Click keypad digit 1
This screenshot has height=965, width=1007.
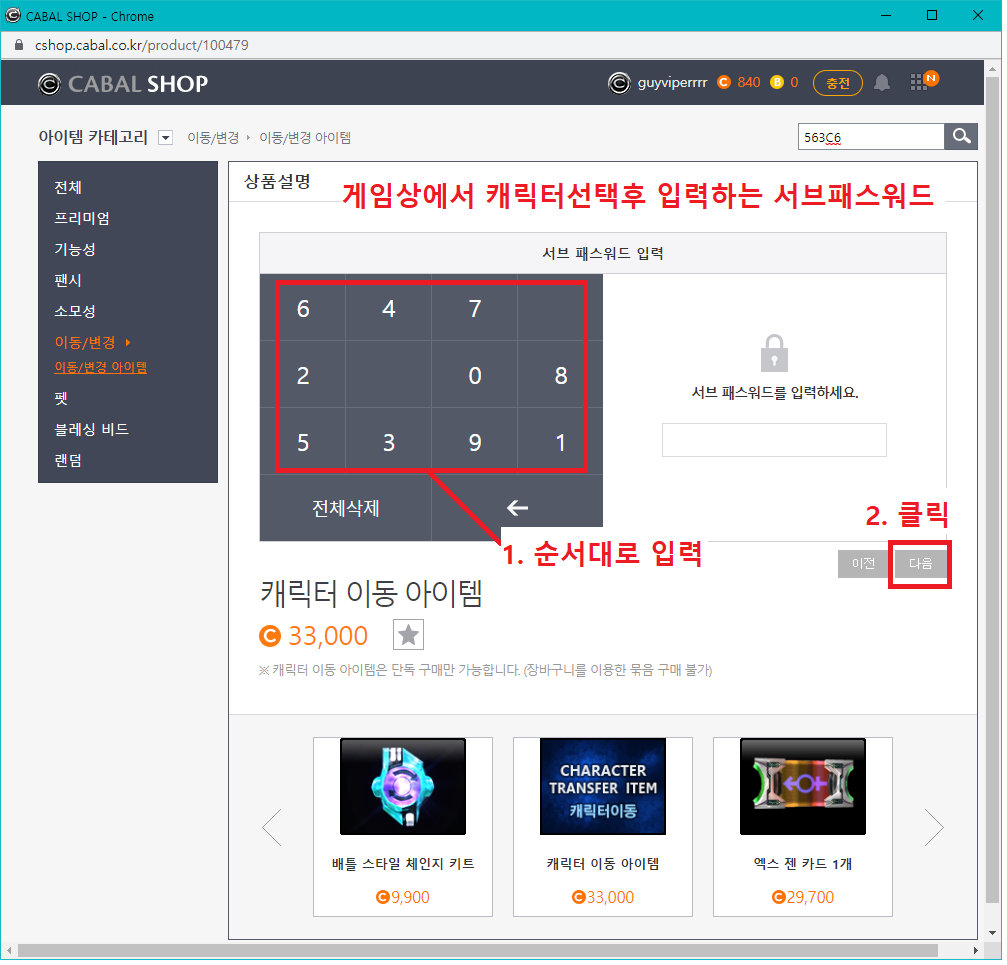coord(563,444)
